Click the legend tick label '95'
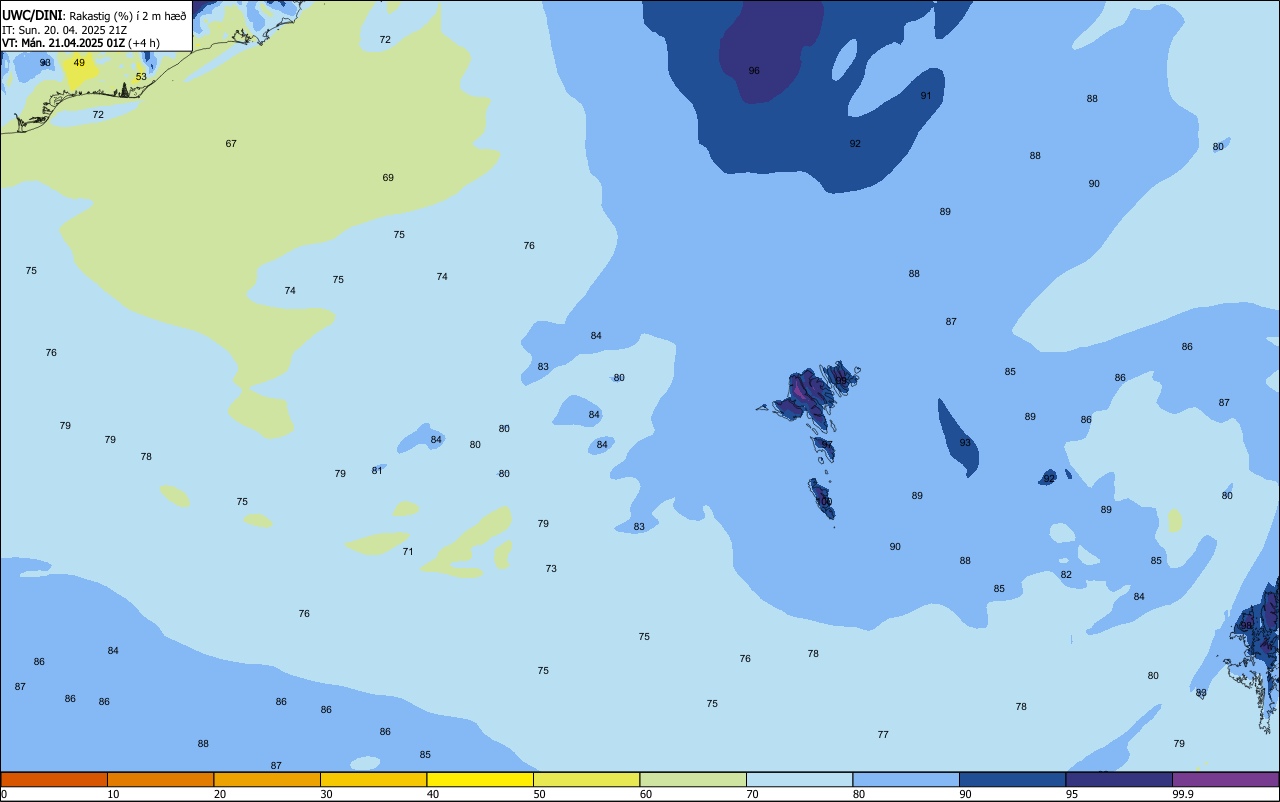 1072,794
